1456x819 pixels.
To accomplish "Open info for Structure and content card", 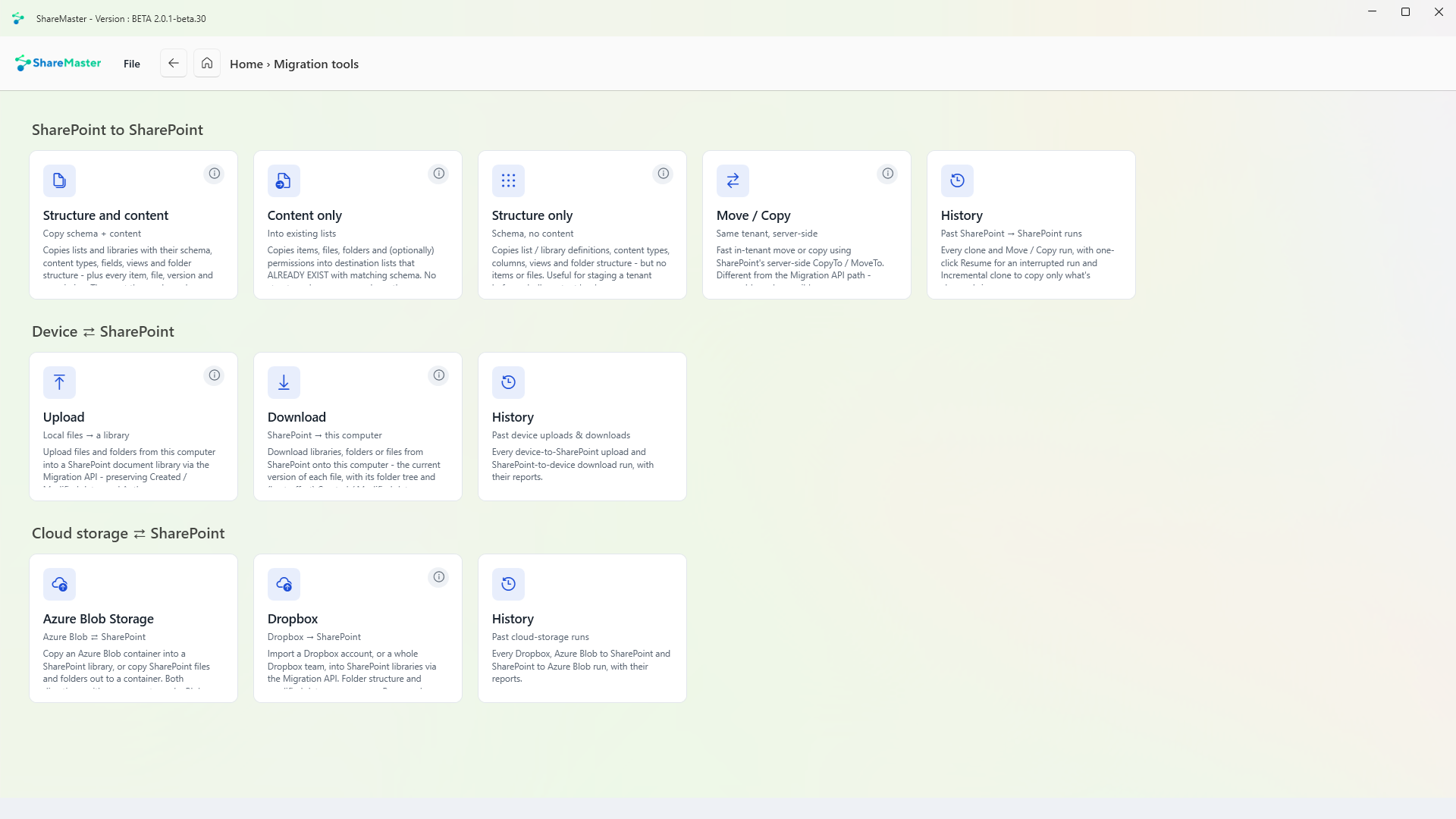I will pos(215,174).
